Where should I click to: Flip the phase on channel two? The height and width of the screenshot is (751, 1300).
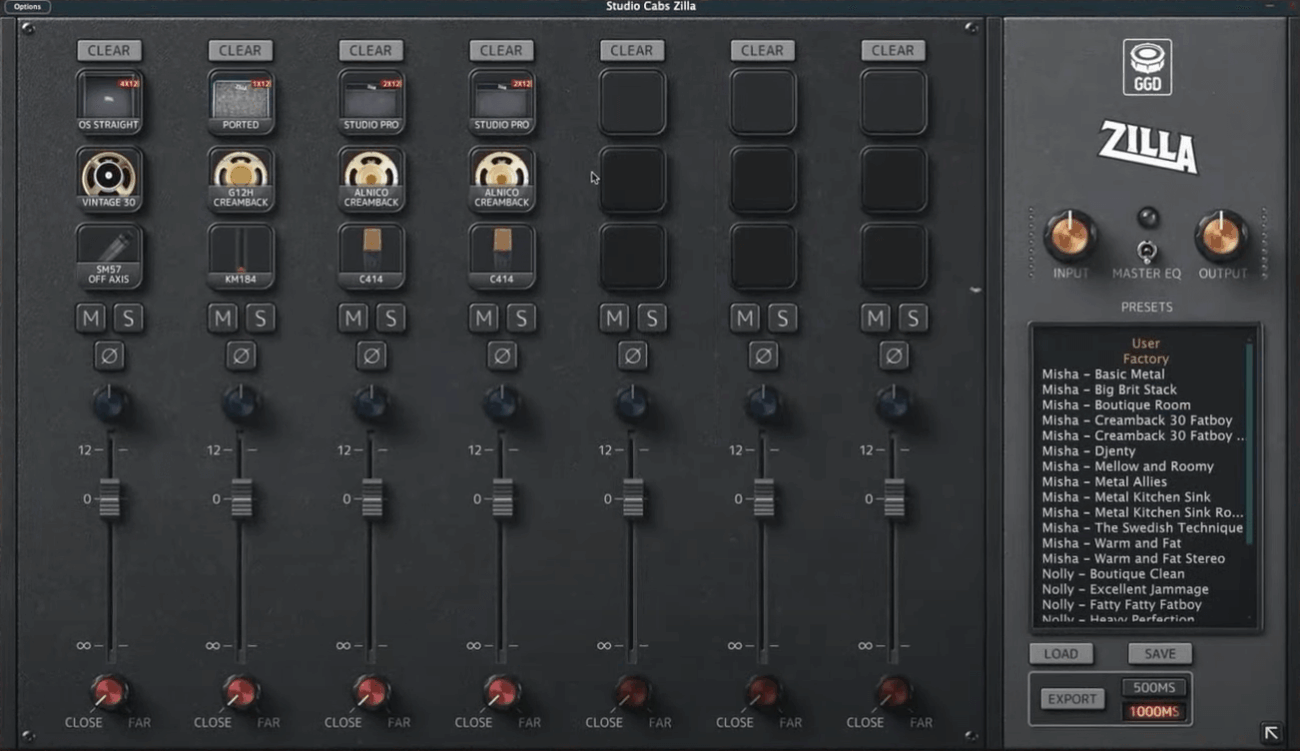(x=240, y=354)
